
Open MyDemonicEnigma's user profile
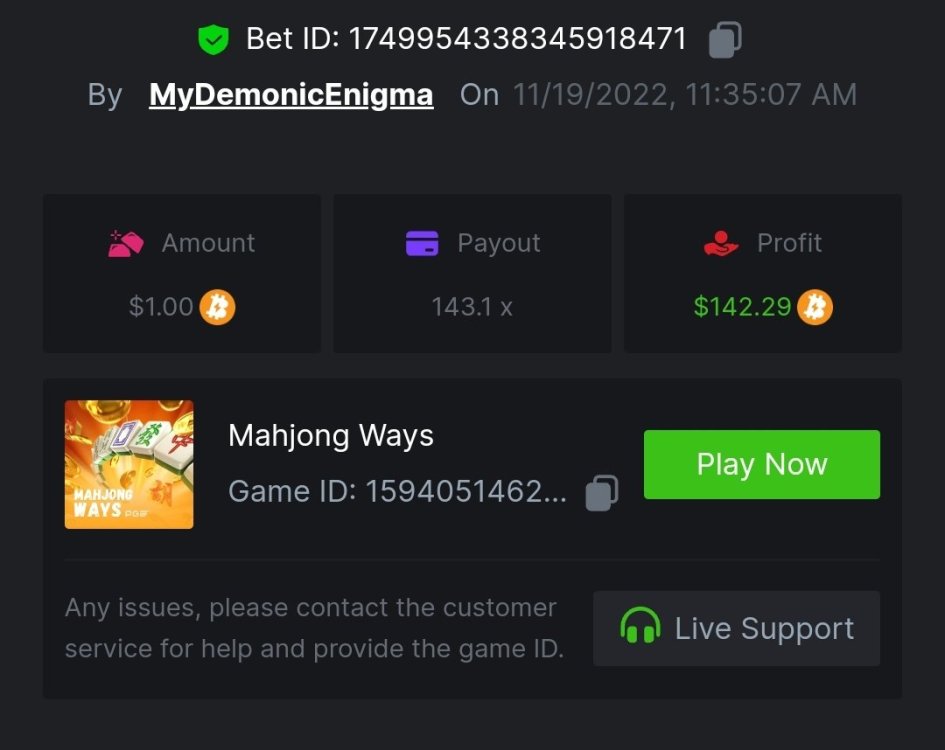coord(291,95)
